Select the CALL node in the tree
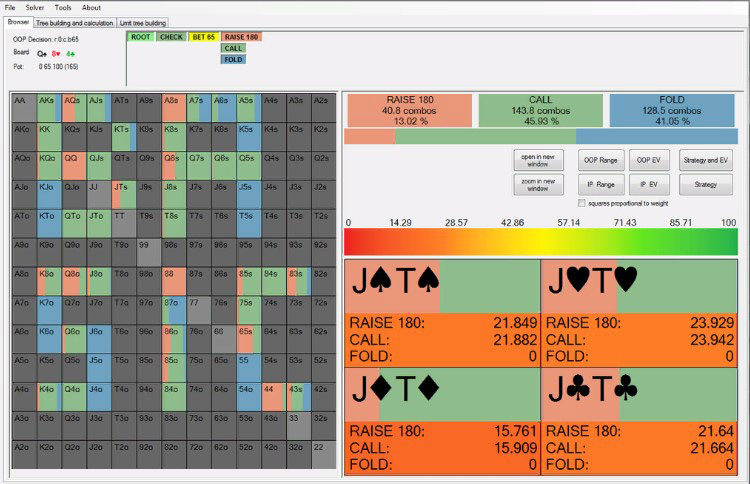Screen dimensions: 750x484 click(233, 48)
